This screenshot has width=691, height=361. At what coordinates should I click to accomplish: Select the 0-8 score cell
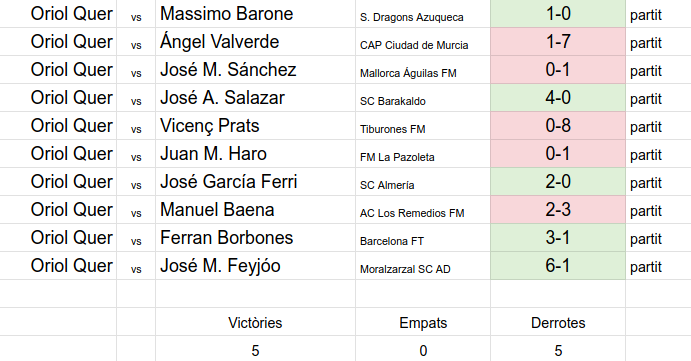pyautogui.click(x=558, y=126)
